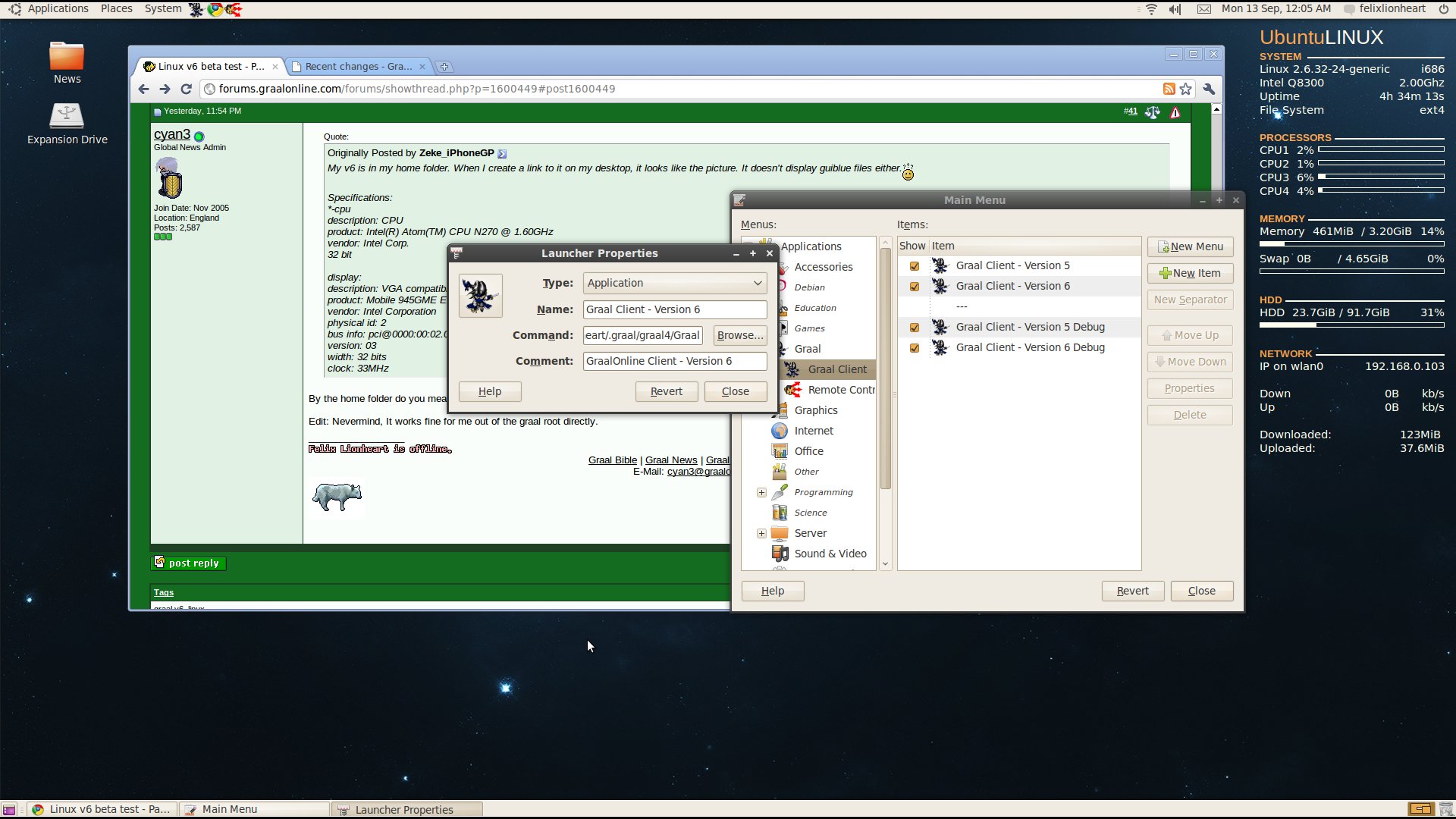Screen dimensions: 1456x819
Task: Expand the Programming menu tree node
Action: [761, 492]
